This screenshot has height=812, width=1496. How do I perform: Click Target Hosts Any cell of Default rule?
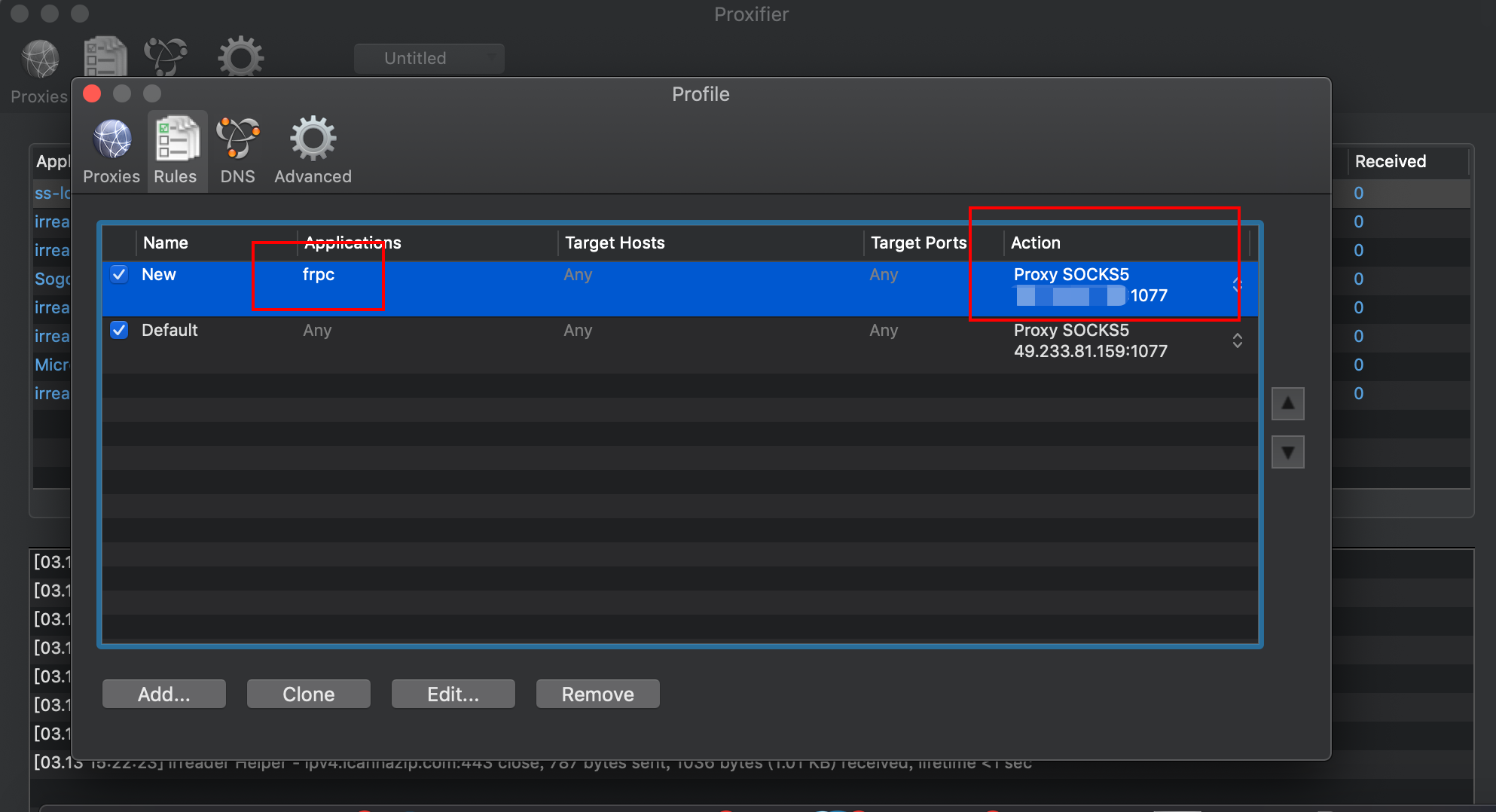578,330
